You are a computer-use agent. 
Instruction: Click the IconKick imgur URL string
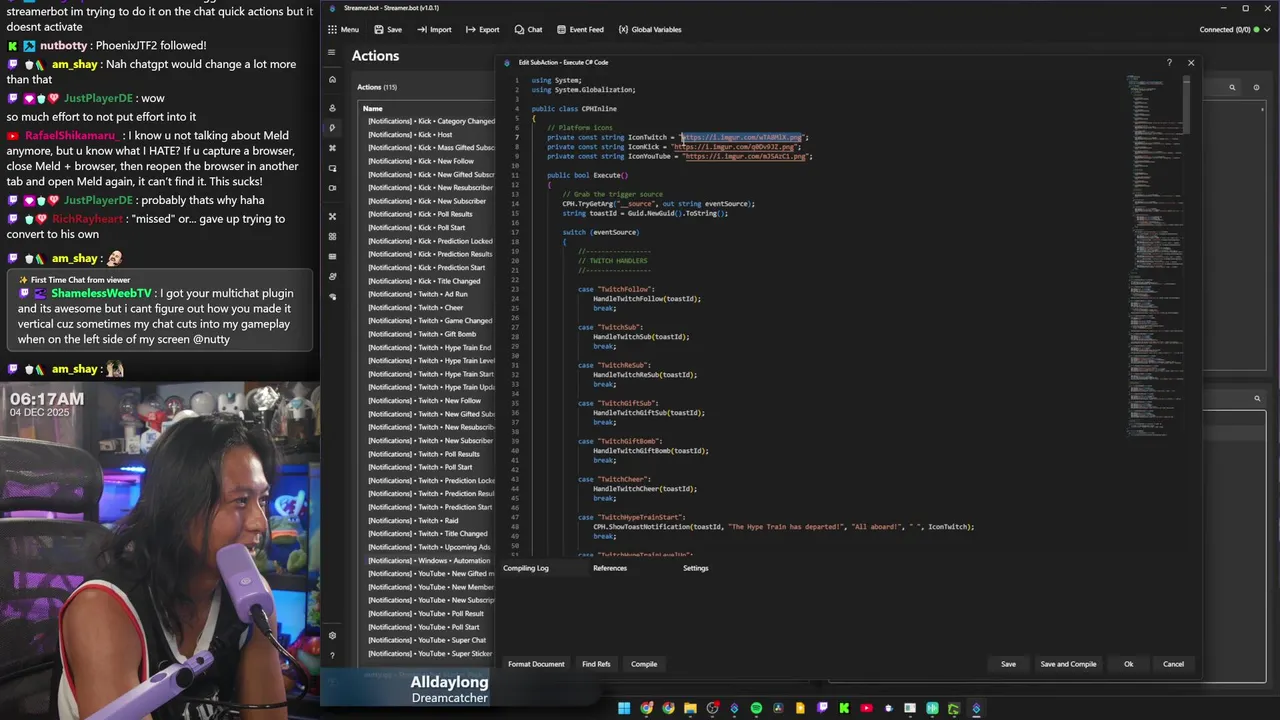pos(736,147)
